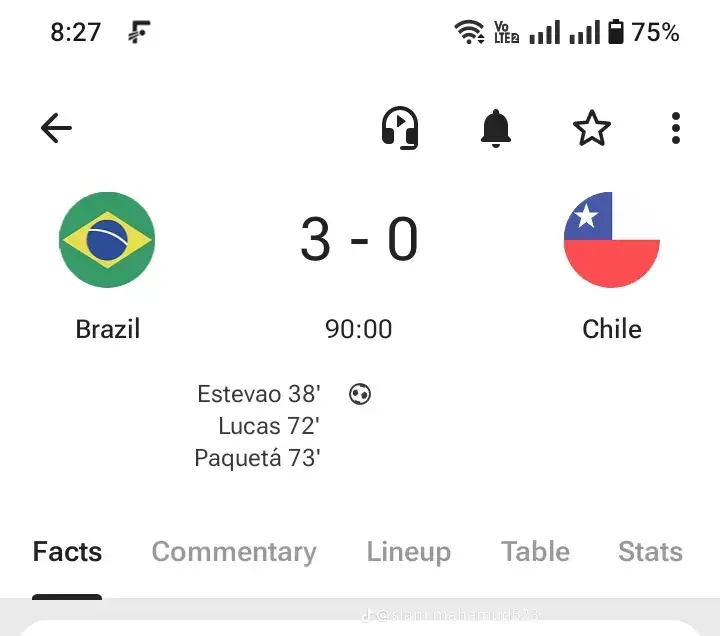Tap the battery status icon
Screen dimensions: 720x636
[x=616, y=32]
